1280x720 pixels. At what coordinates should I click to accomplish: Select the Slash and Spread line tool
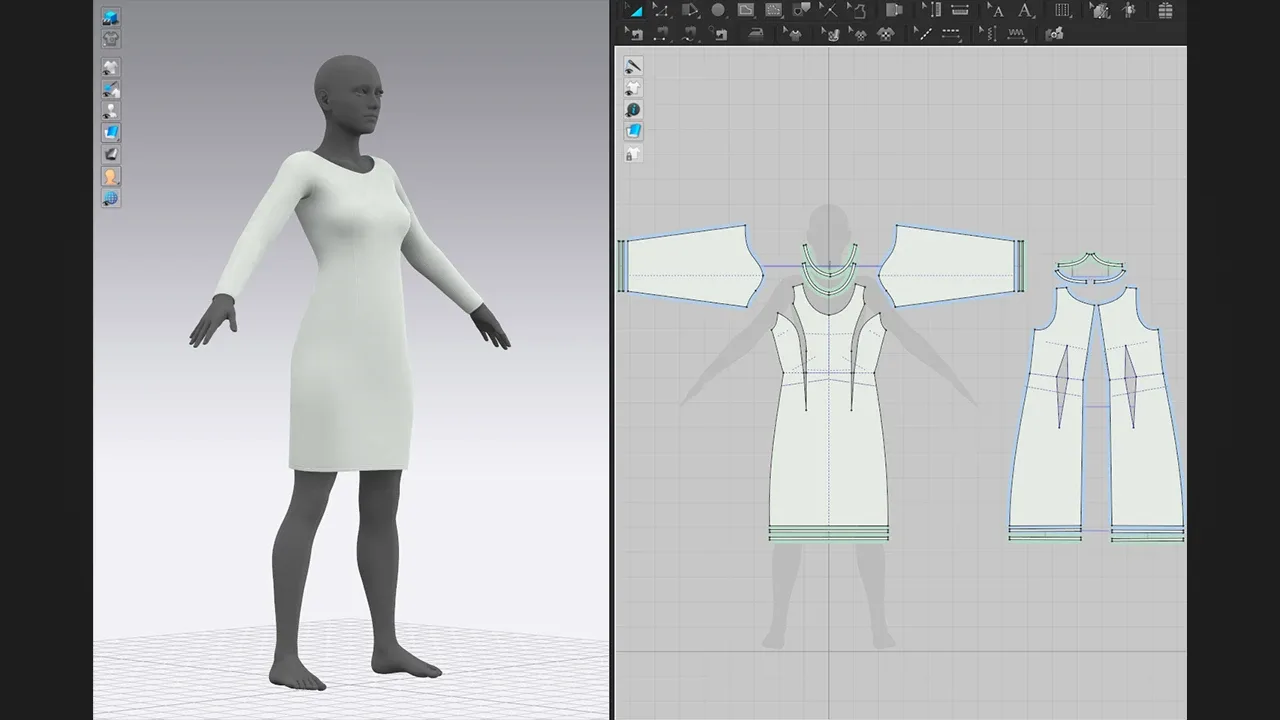pos(829,10)
